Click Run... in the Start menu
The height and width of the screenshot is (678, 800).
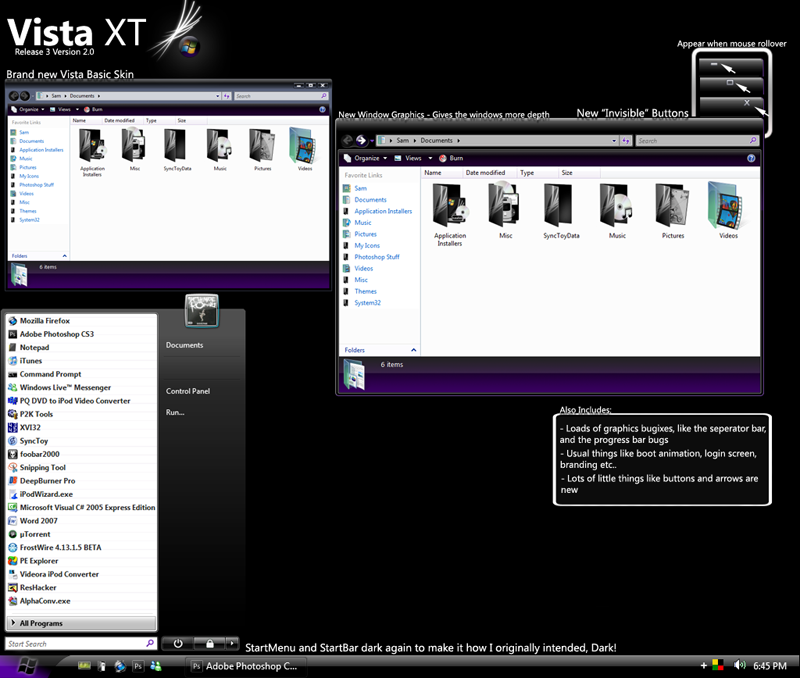pyautogui.click(x=175, y=412)
